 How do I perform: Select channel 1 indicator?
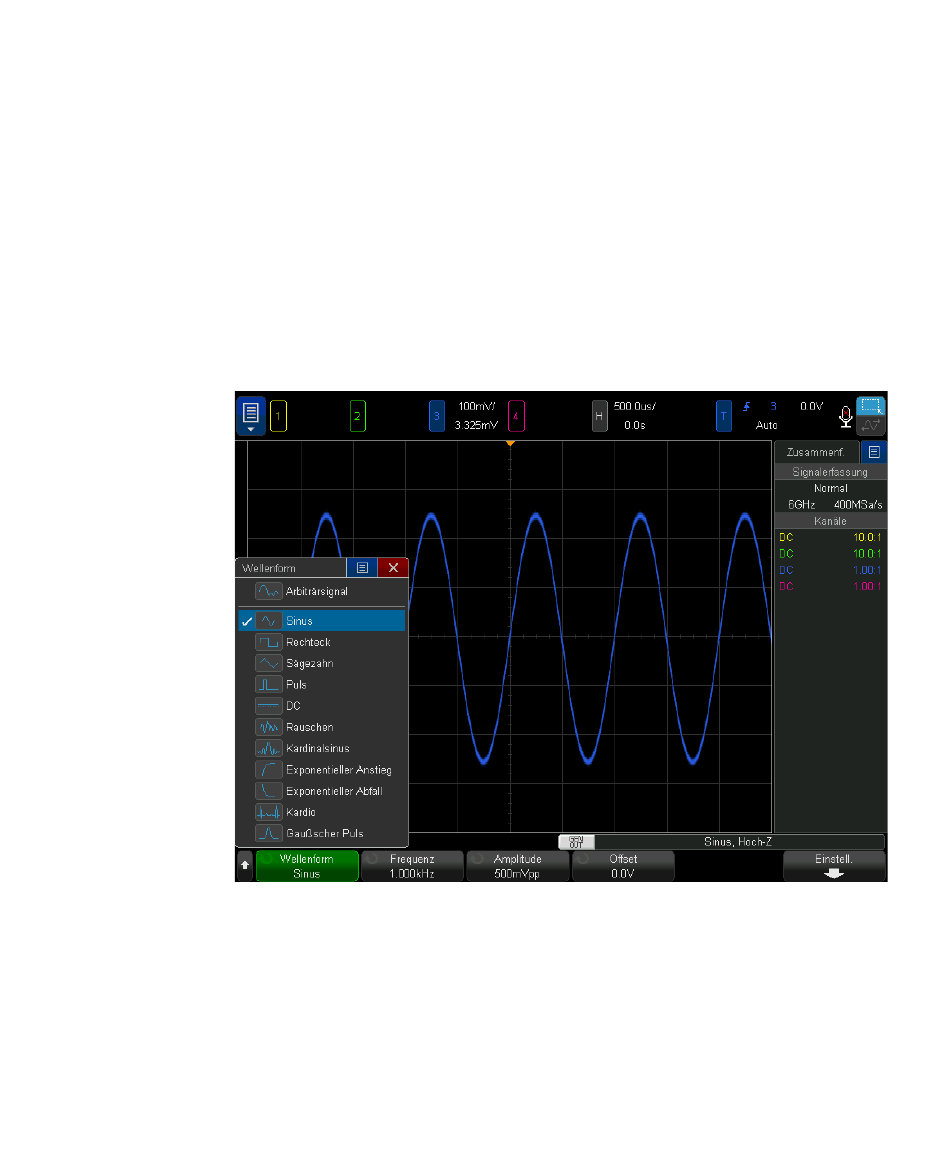pos(278,416)
